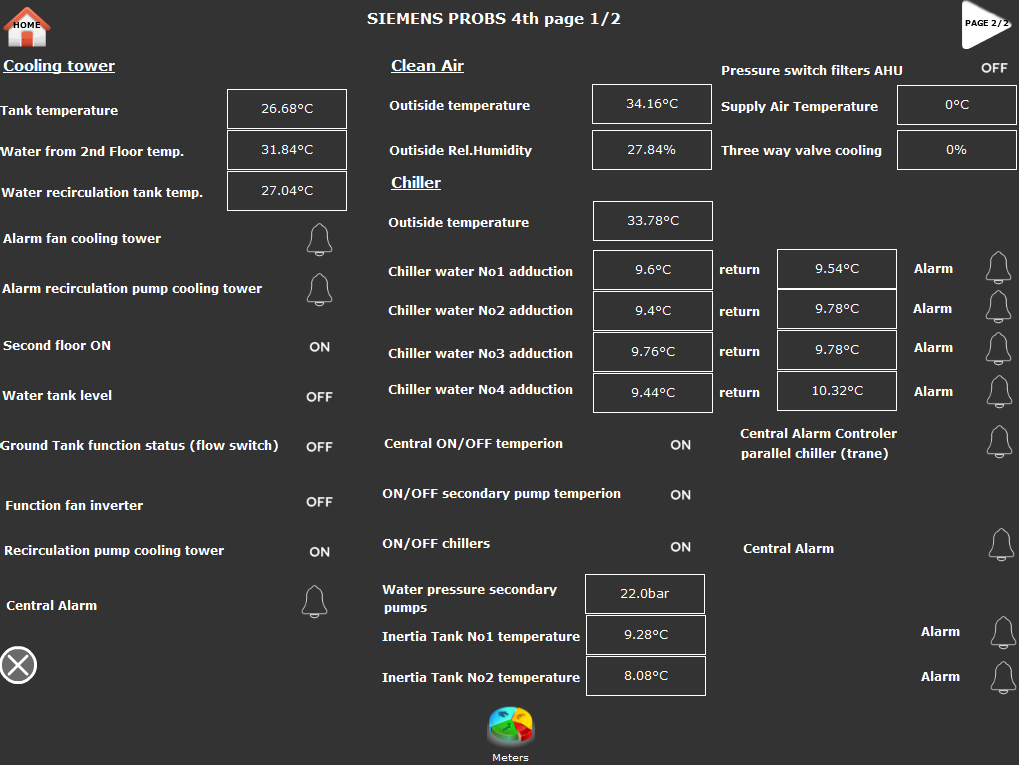Viewport: 1019px width, 765px height.
Task: Click alarm bell for fan cooling tower
Action: (x=319, y=240)
